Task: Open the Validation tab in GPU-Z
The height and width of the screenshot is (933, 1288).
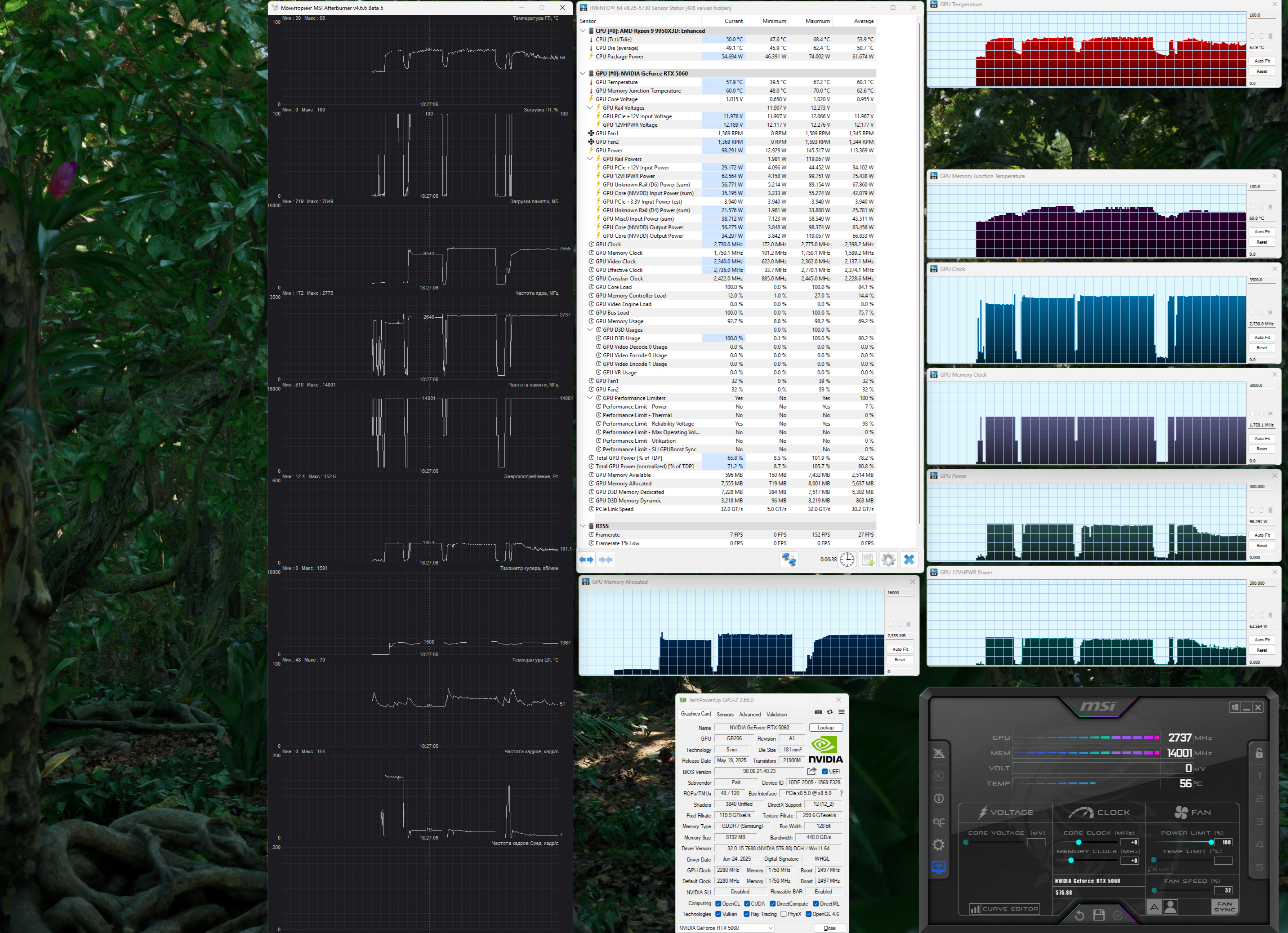Action: click(776, 715)
